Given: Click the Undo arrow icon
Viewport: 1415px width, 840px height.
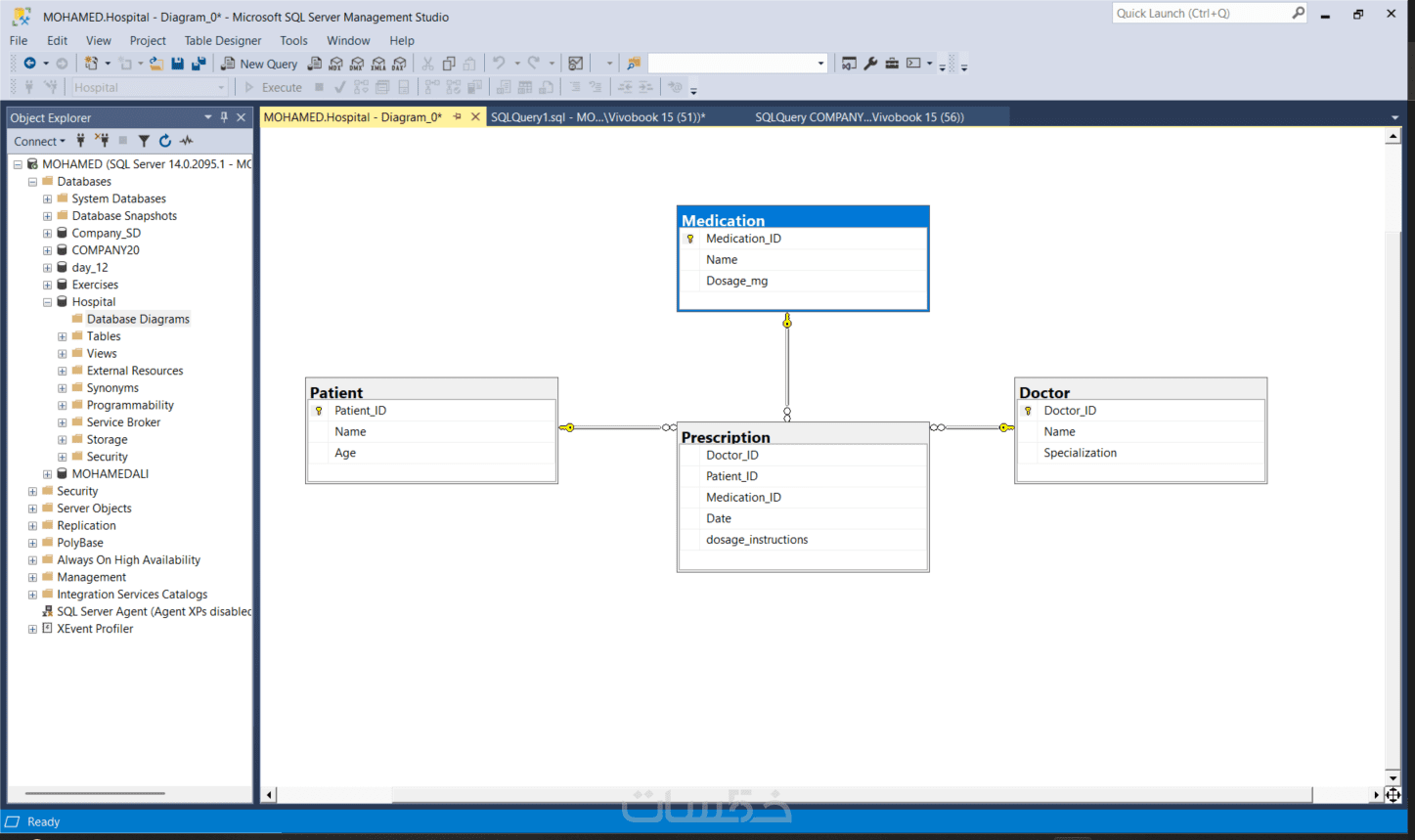Looking at the screenshot, I should tap(499, 64).
